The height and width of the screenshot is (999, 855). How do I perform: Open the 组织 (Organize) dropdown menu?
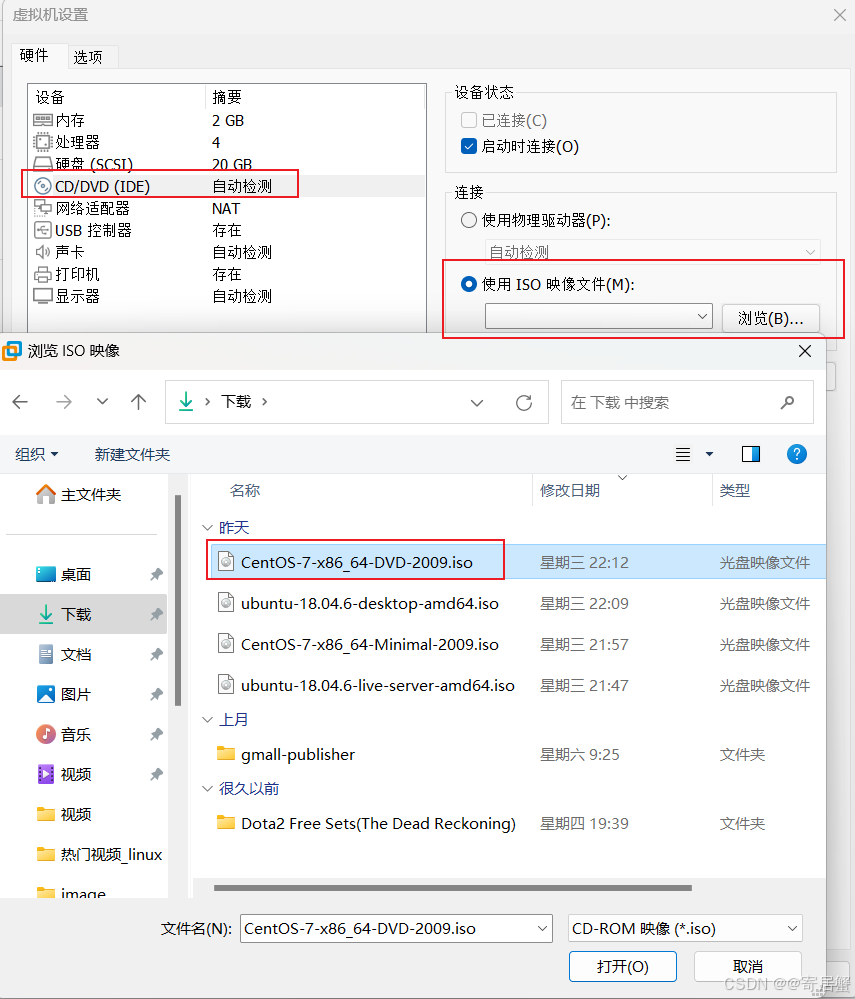[x=36, y=454]
